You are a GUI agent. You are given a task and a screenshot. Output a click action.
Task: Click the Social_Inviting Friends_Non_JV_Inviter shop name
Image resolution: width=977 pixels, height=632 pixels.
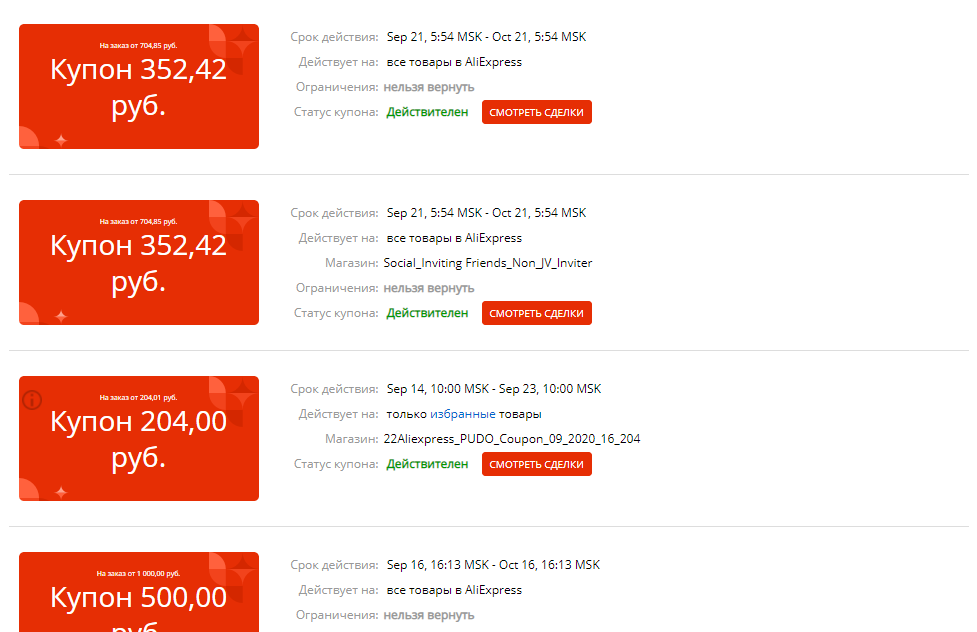tap(488, 263)
